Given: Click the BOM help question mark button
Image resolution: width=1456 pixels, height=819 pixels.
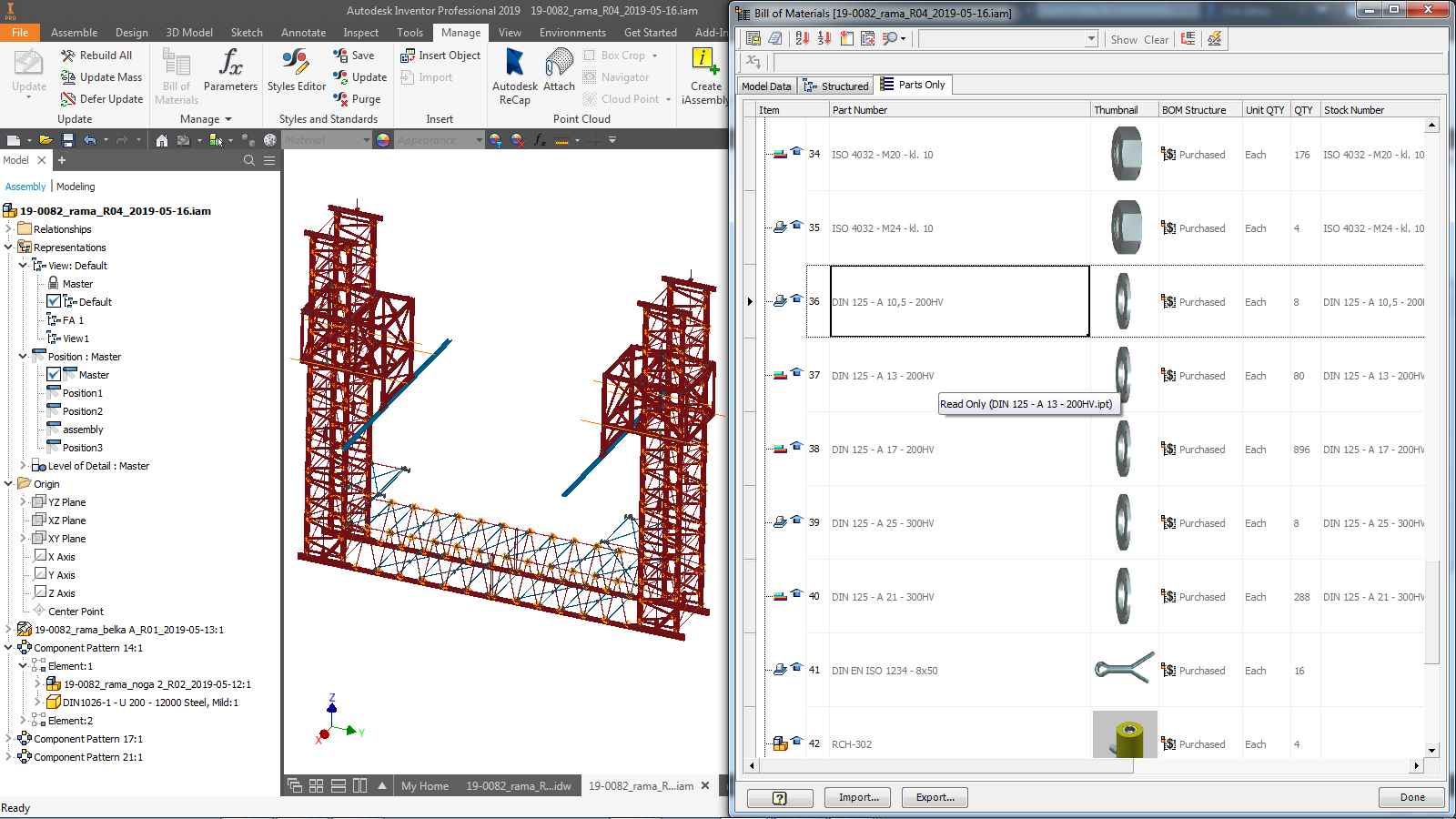Looking at the screenshot, I should point(780,798).
